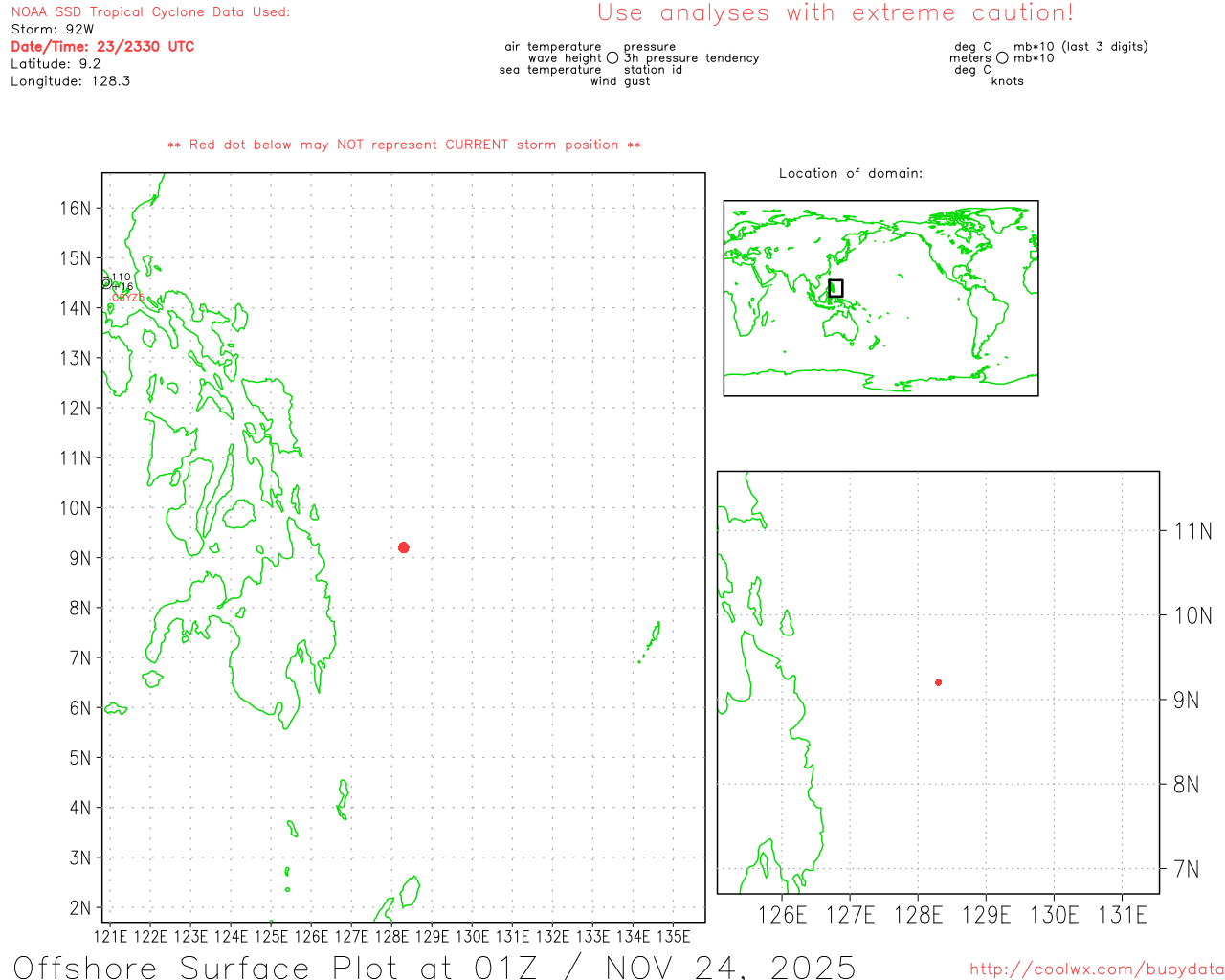Screen dimensions: 1225x980
Task: Click the units circle in right legend
Action: 1002,58
